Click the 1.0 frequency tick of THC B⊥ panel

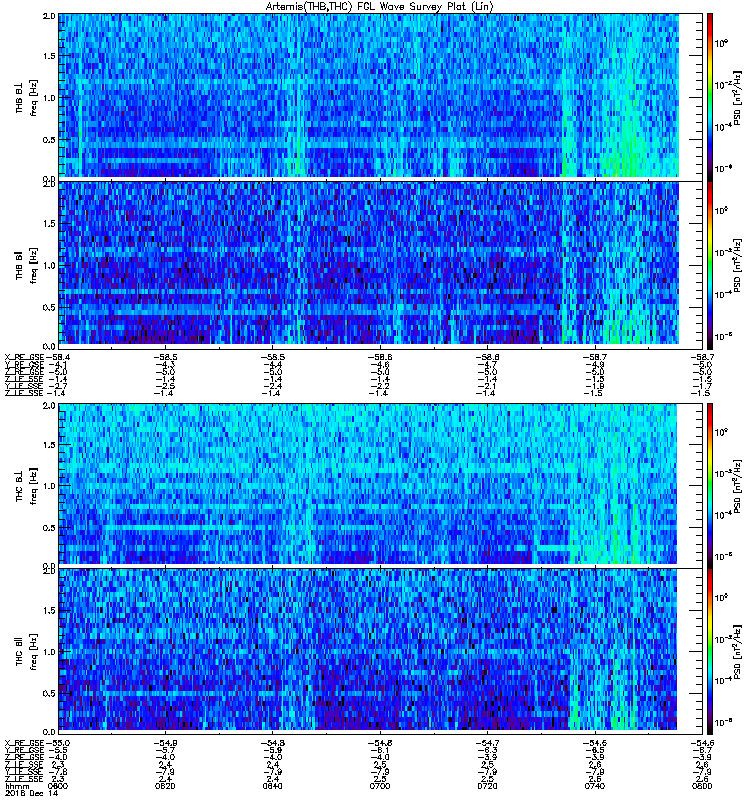49,486
